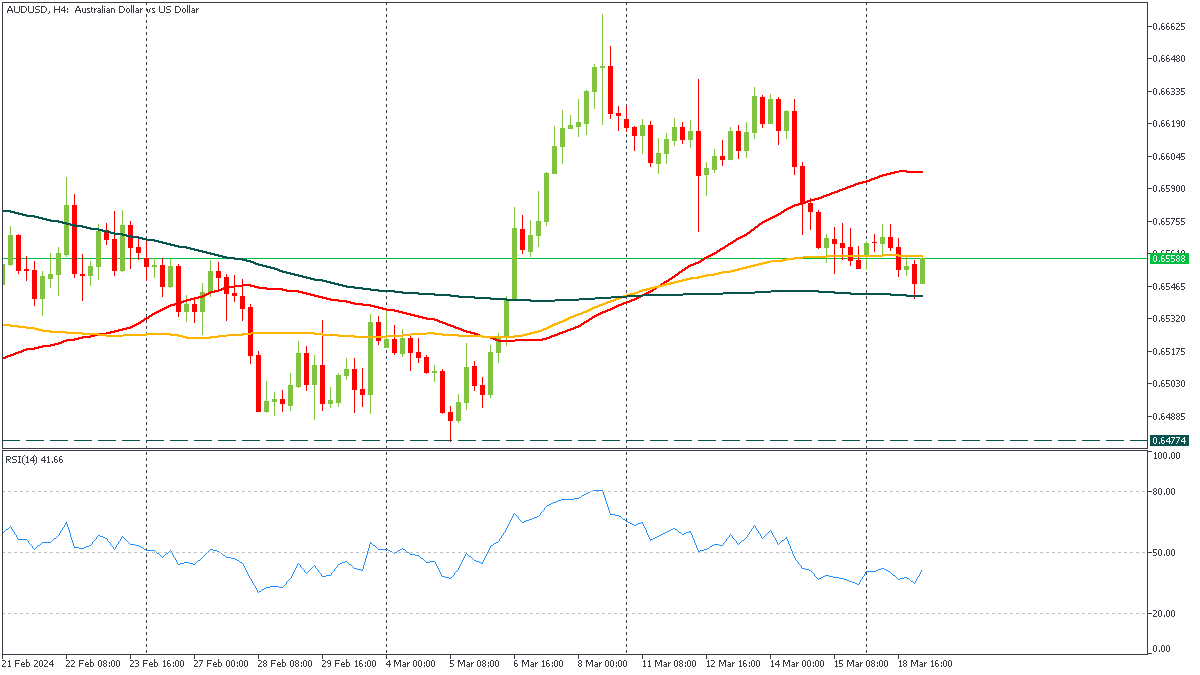Click the RSI(14) 41.66 indicator label
This screenshot has height=675, width=1200.
click(x=34, y=459)
